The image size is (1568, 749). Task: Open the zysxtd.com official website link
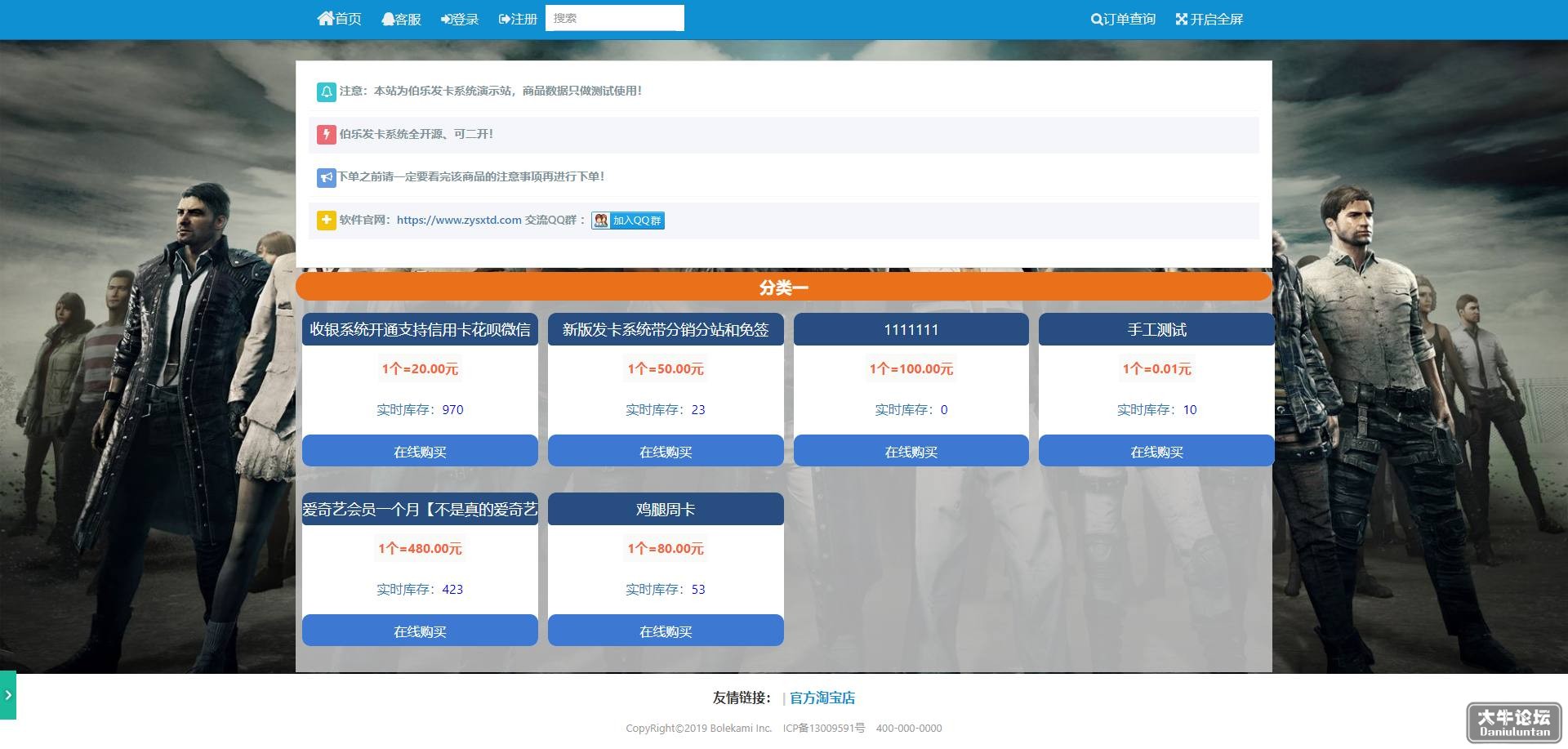point(459,220)
